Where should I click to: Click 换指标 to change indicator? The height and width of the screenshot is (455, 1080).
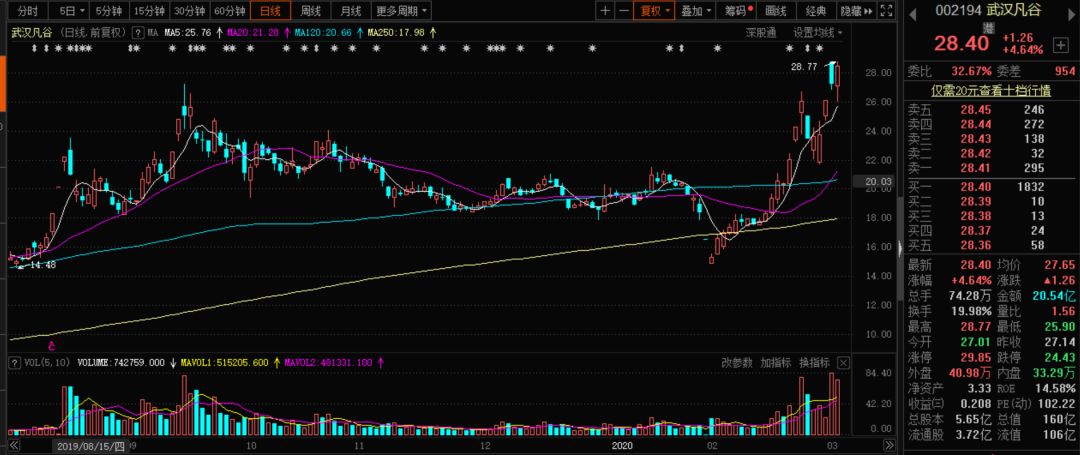[813, 363]
